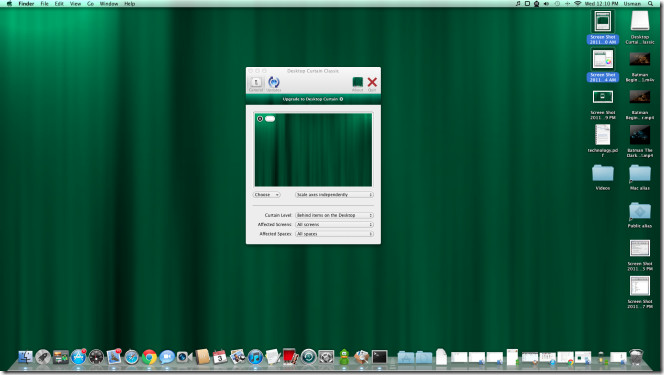
Task: Click the Upgrade to Desktop Curtain link
Action: [x=313, y=99]
